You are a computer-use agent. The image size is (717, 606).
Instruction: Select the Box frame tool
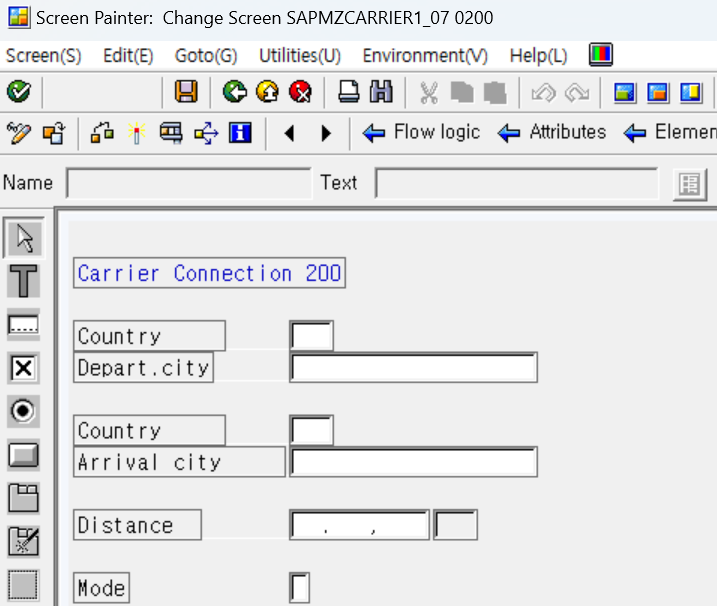coord(24,585)
